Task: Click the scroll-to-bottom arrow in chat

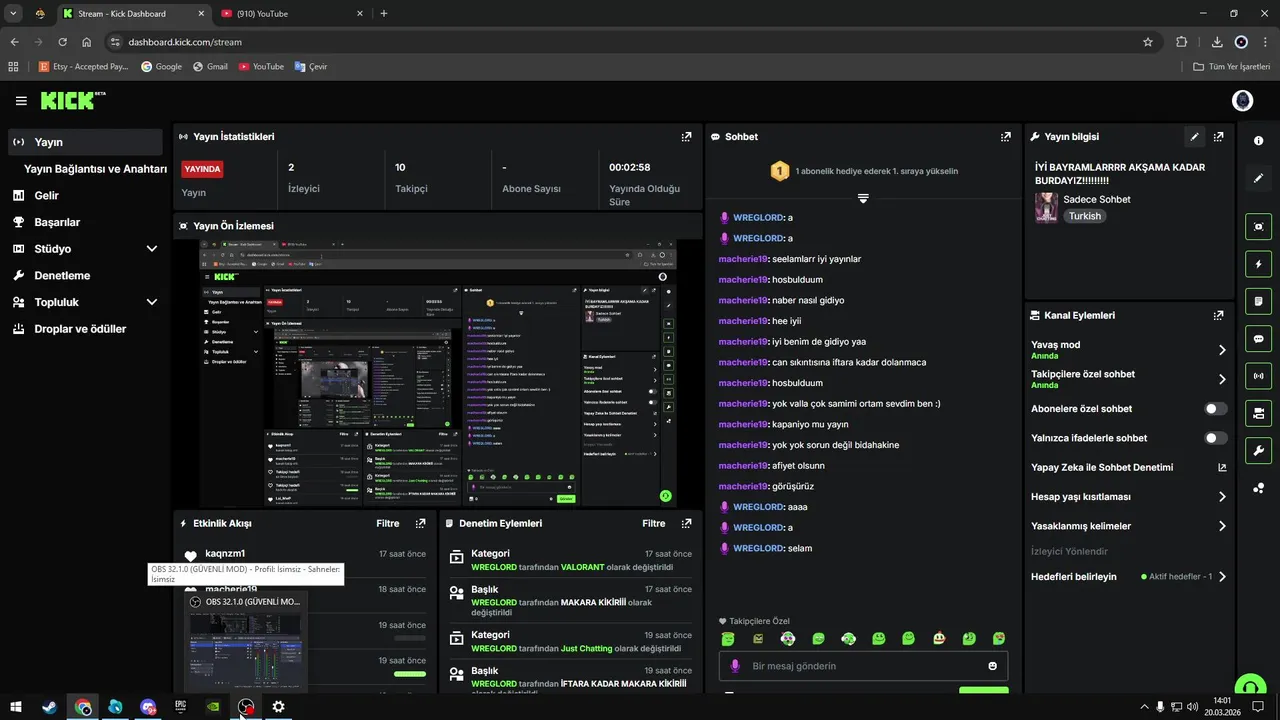Action: [863, 198]
